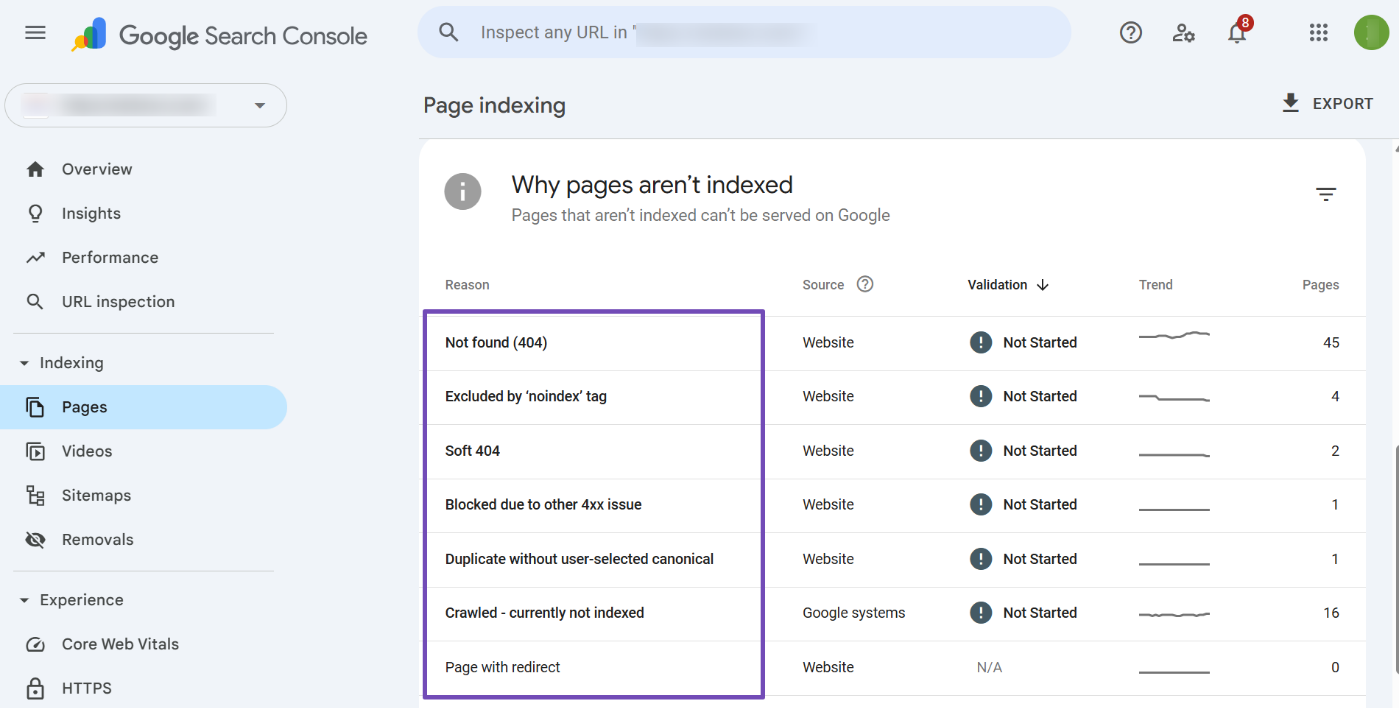Check notifications with 8 alerts
This screenshot has width=1399, height=708.
click(1237, 32)
